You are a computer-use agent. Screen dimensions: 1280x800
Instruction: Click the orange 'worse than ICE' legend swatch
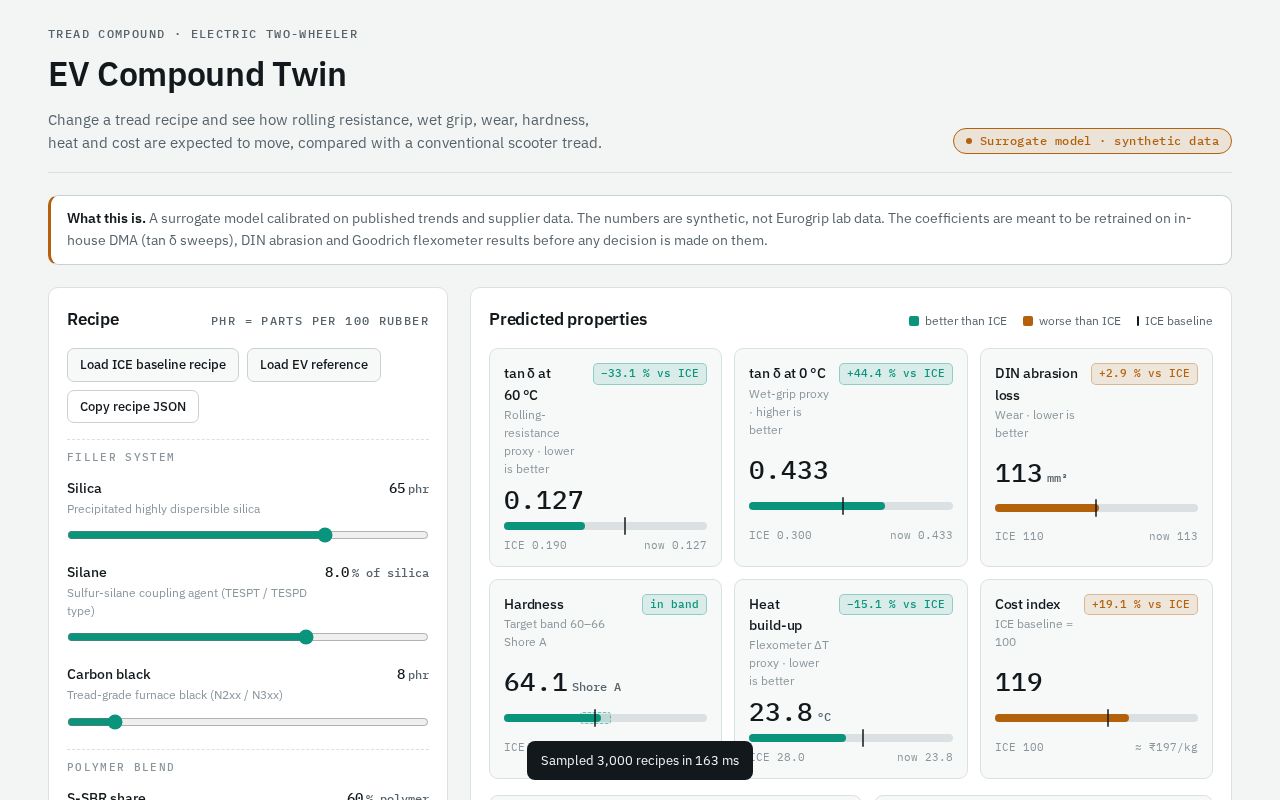coord(1028,321)
